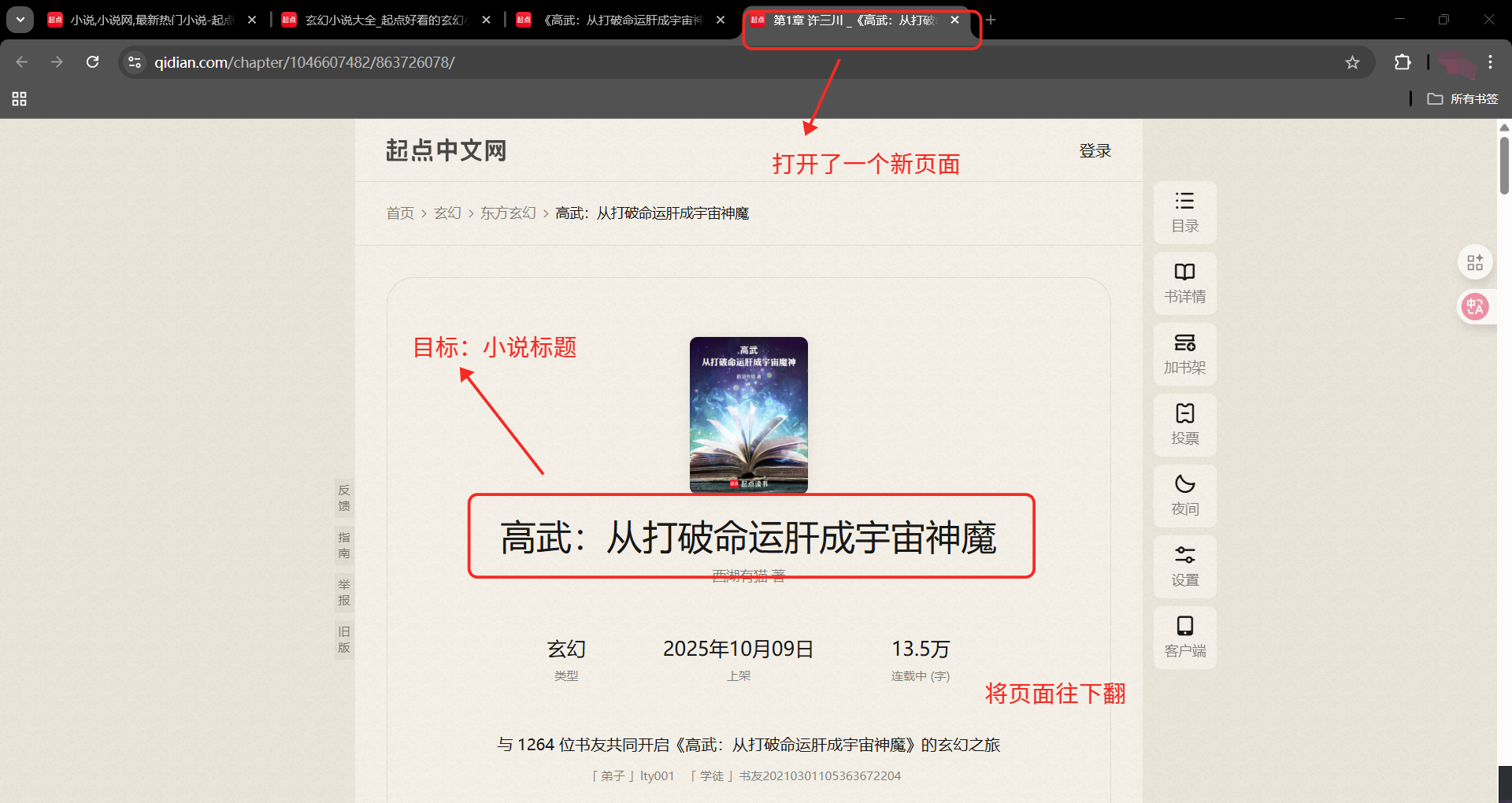Open the browser extensions menu
This screenshot has width=1512, height=803.
(x=1403, y=62)
